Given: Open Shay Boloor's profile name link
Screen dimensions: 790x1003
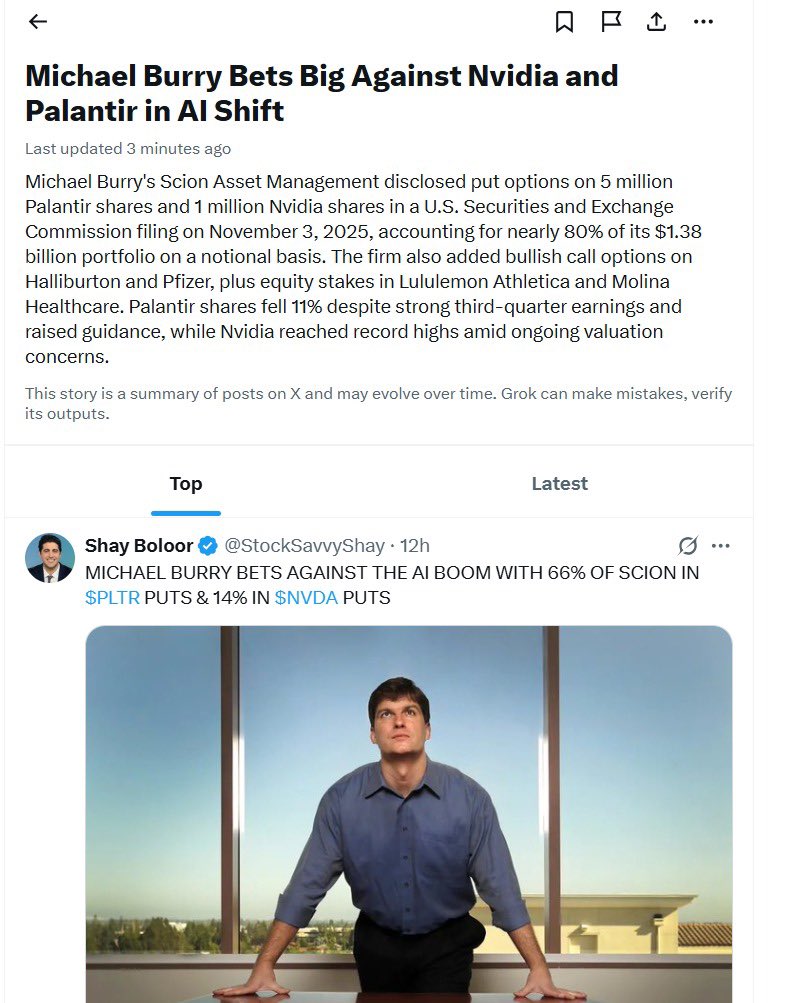Looking at the screenshot, I should pos(139,546).
